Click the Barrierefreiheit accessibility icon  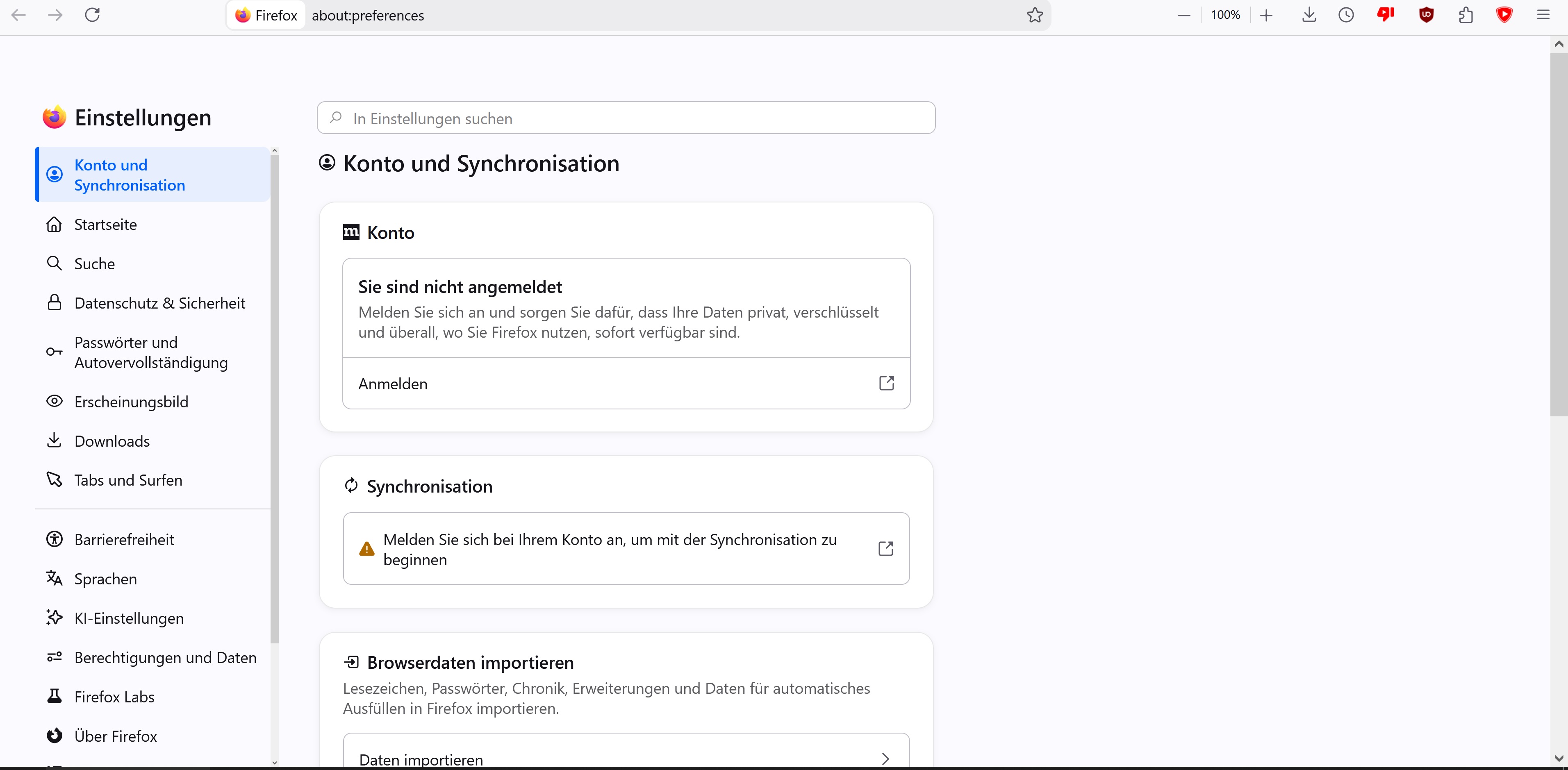[54, 539]
